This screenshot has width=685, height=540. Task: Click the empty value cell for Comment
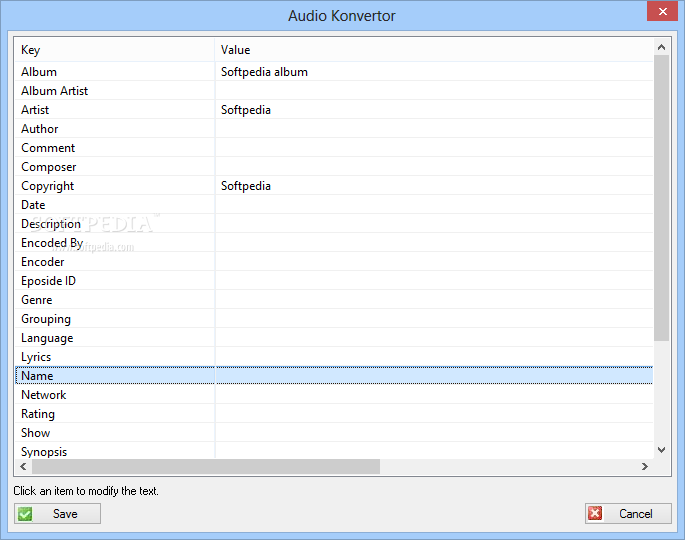coord(434,148)
